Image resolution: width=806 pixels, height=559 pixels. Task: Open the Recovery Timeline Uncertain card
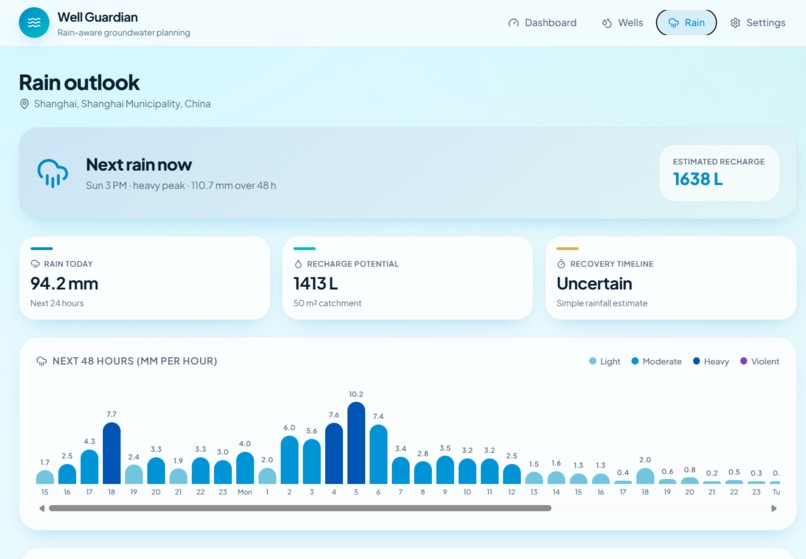(x=671, y=278)
